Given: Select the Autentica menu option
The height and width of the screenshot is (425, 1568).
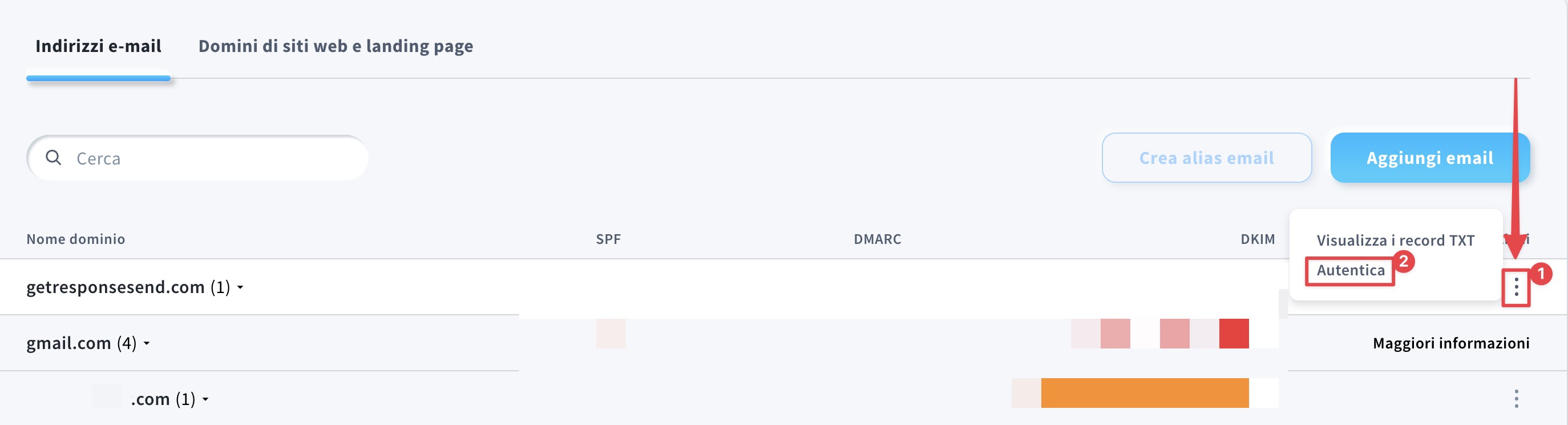Looking at the screenshot, I should click(x=1350, y=270).
